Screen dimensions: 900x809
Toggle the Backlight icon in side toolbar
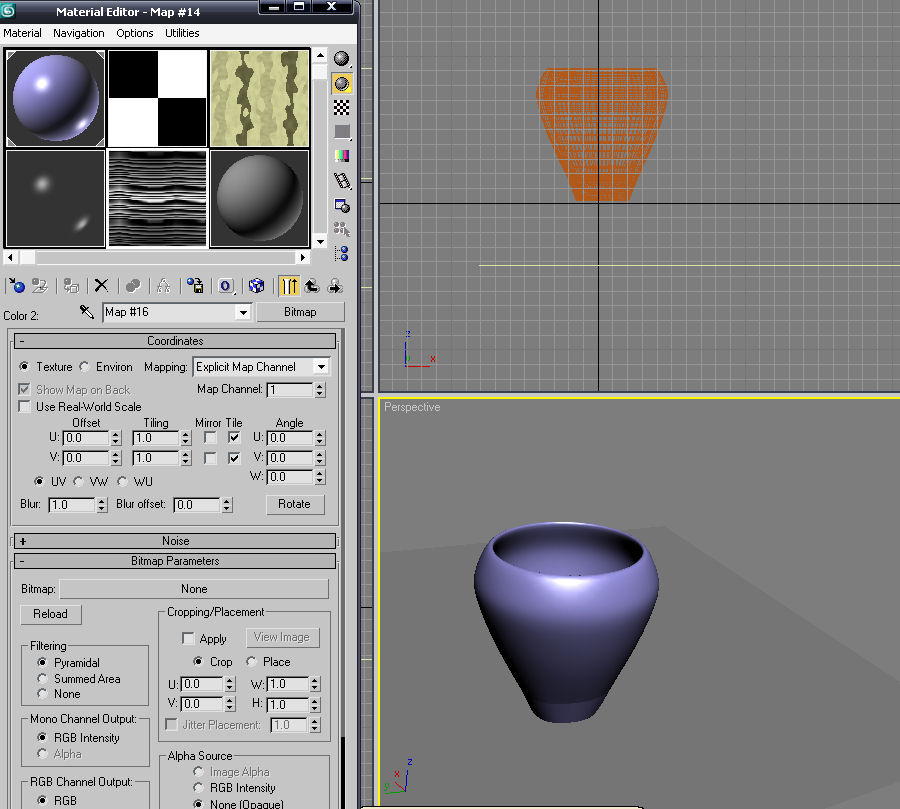coord(342,83)
